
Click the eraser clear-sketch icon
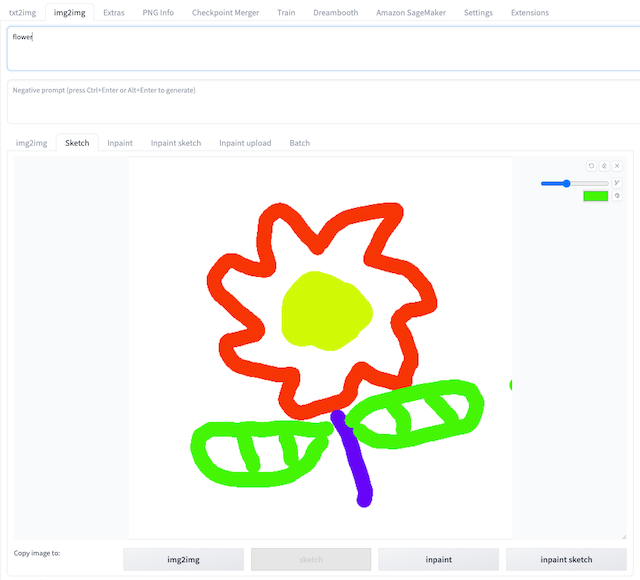pyautogui.click(x=604, y=166)
